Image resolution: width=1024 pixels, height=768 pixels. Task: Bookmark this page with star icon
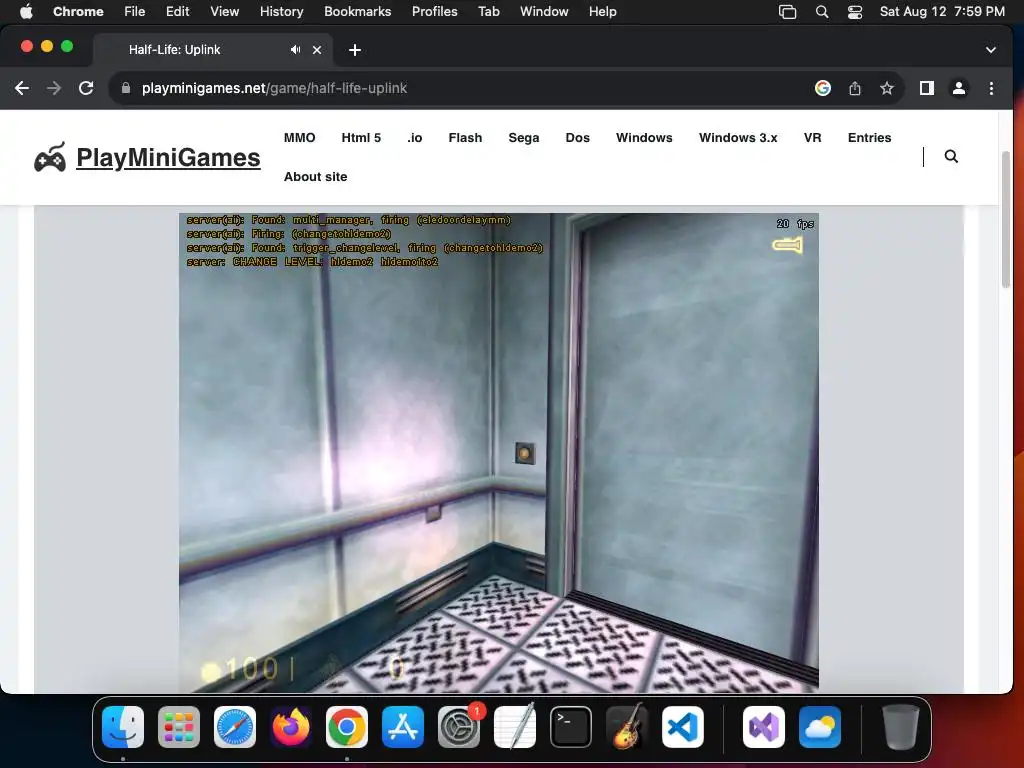tap(886, 88)
